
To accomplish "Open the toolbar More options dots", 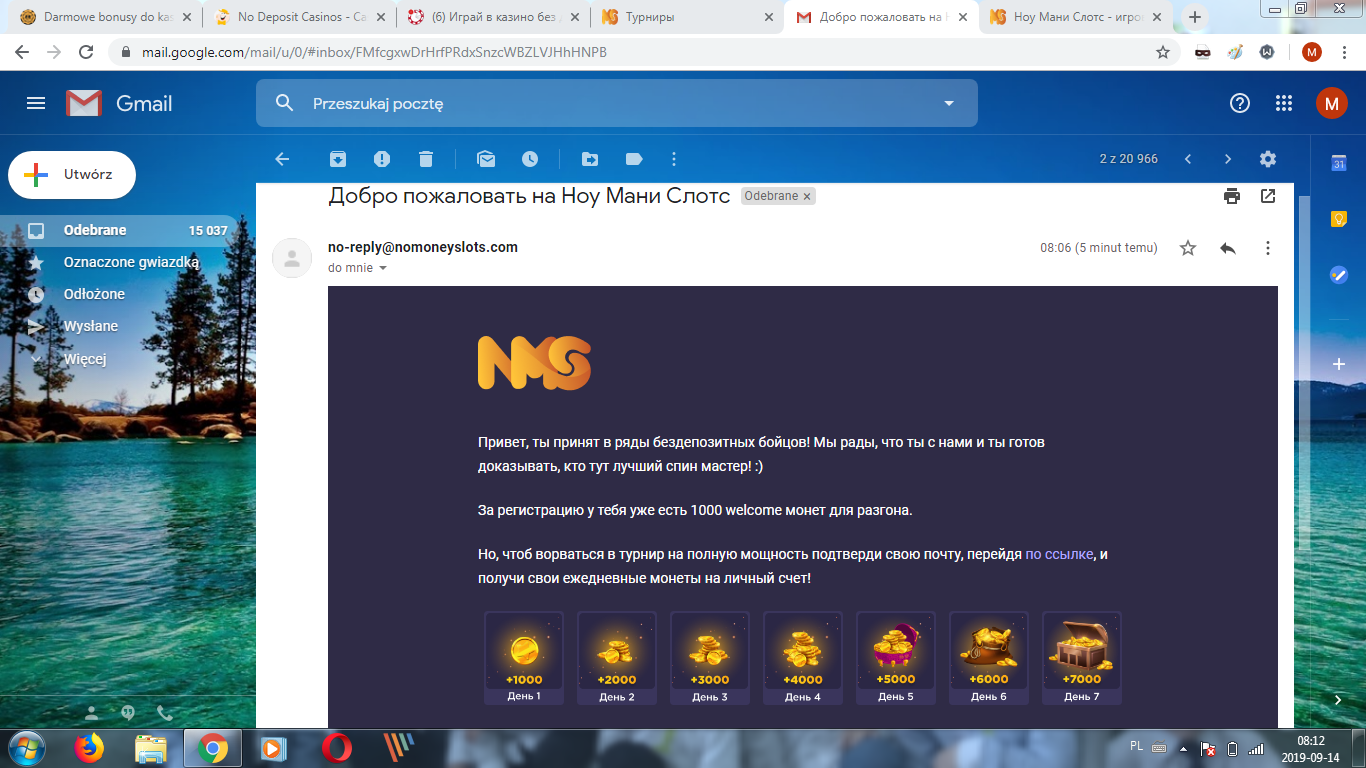I will [x=674, y=159].
